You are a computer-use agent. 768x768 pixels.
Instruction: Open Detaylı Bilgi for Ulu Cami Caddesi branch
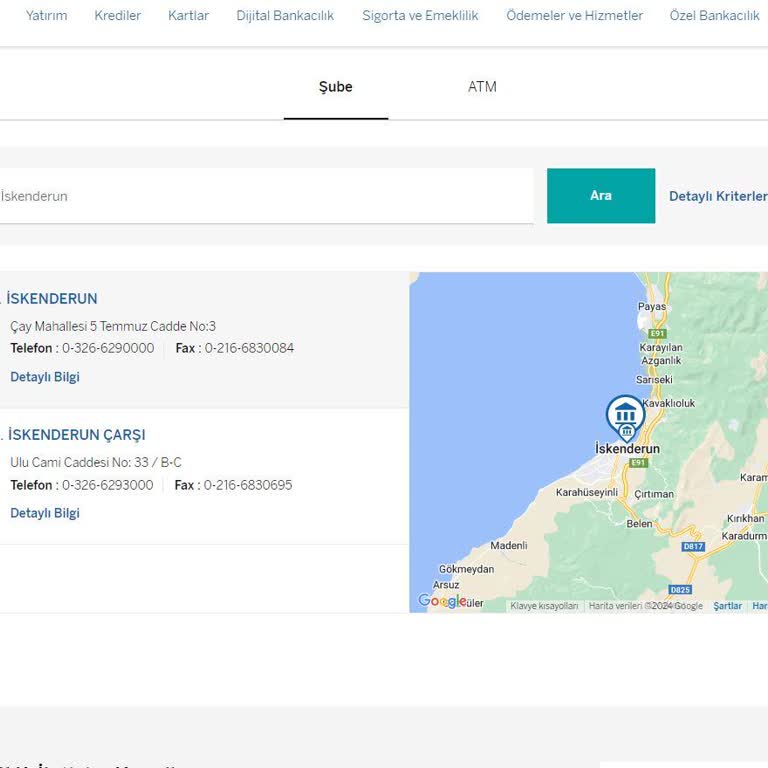tap(45, 513)
